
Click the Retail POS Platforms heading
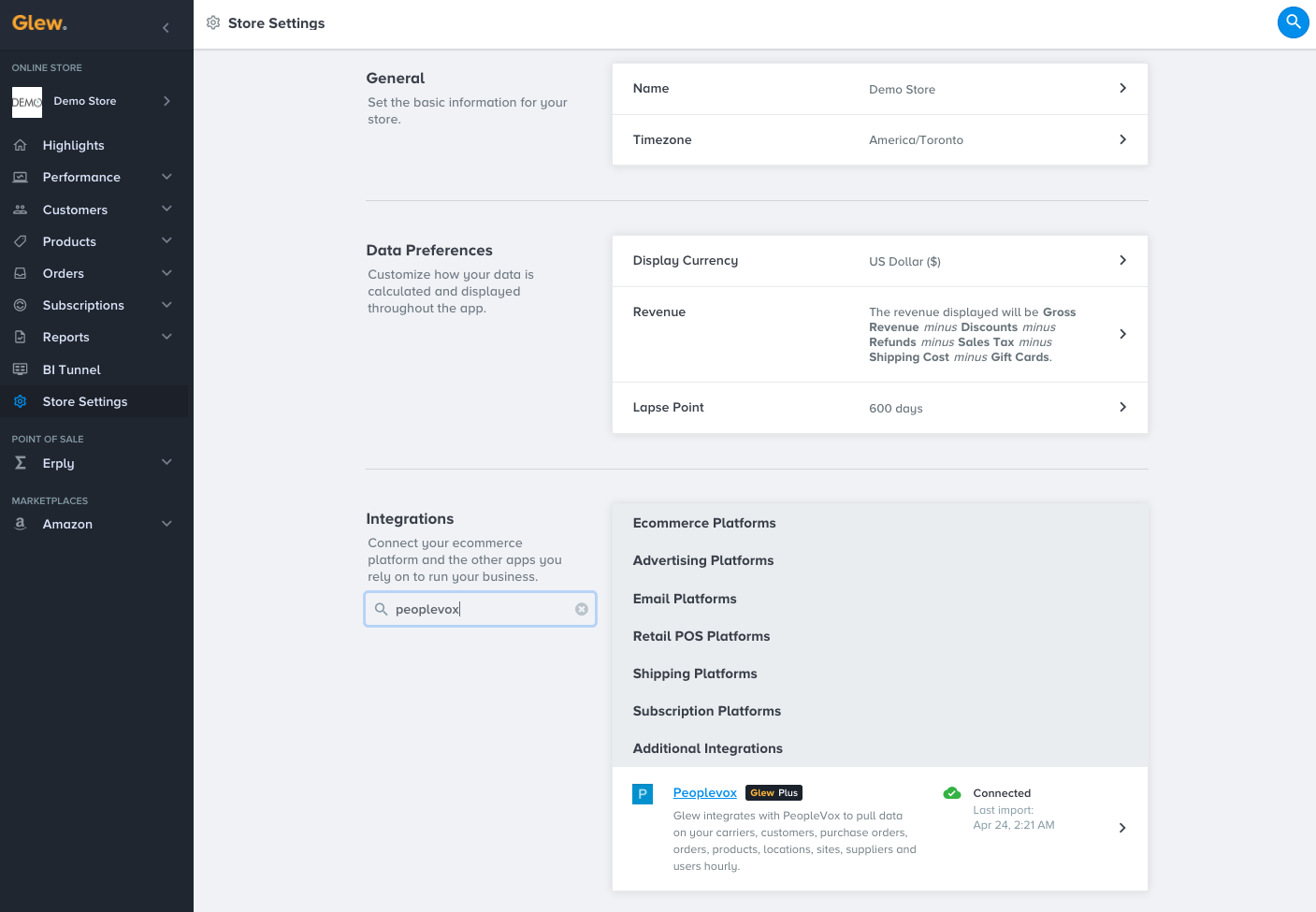coord(701,636)
